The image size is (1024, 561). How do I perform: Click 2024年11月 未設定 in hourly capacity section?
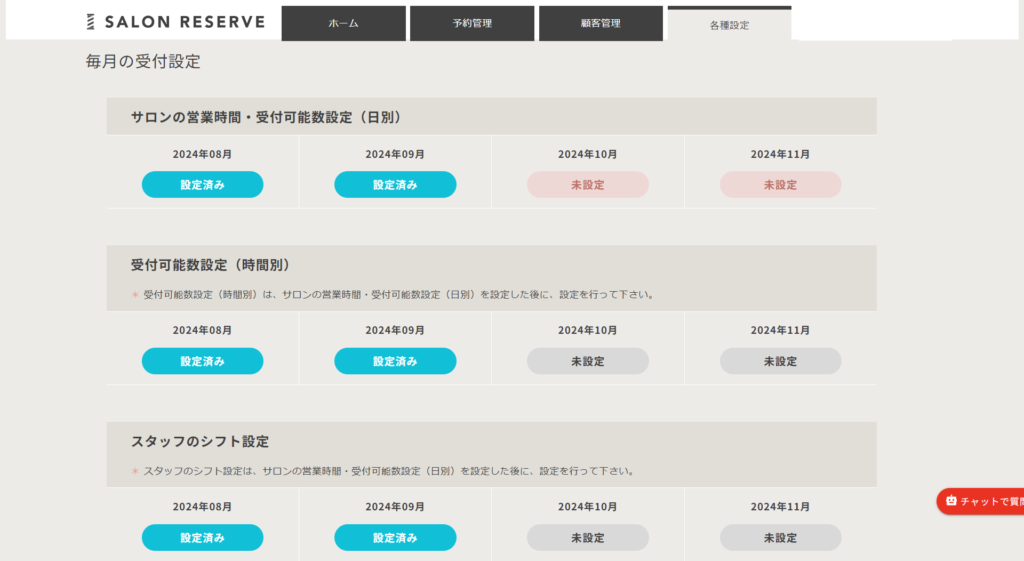click(780, 361)
